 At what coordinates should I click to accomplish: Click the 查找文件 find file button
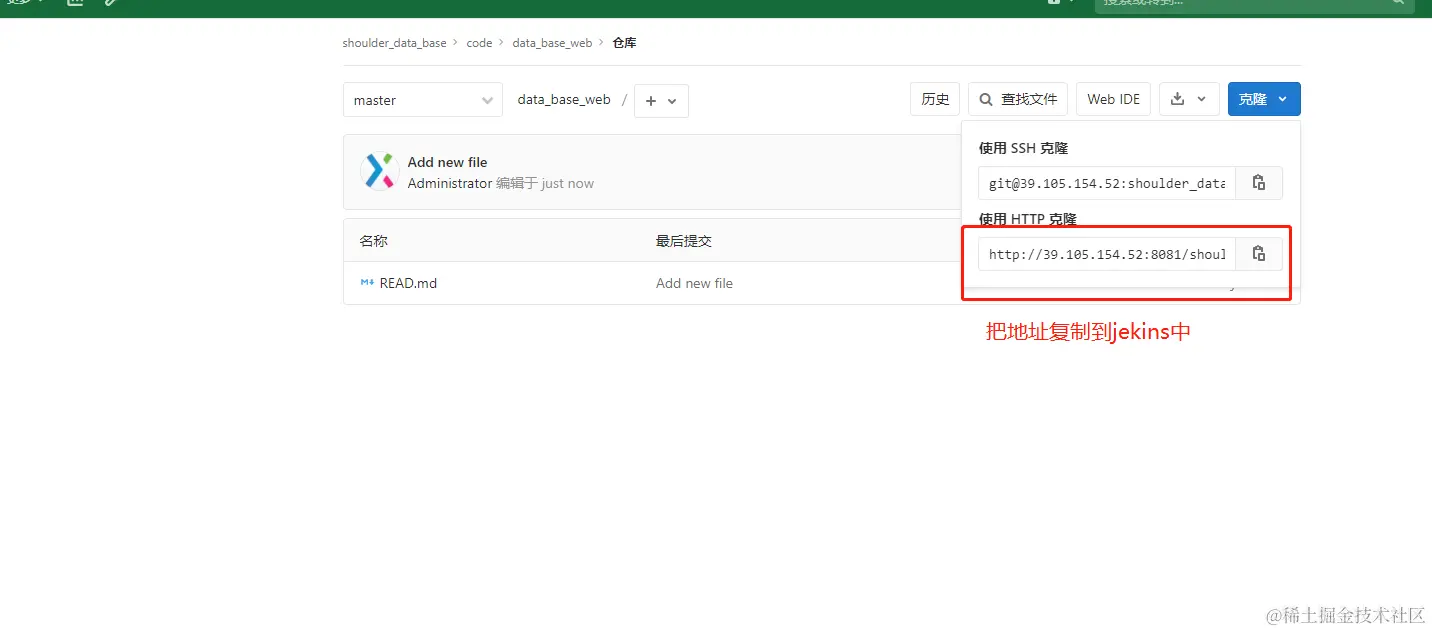tap(1018, 99)
